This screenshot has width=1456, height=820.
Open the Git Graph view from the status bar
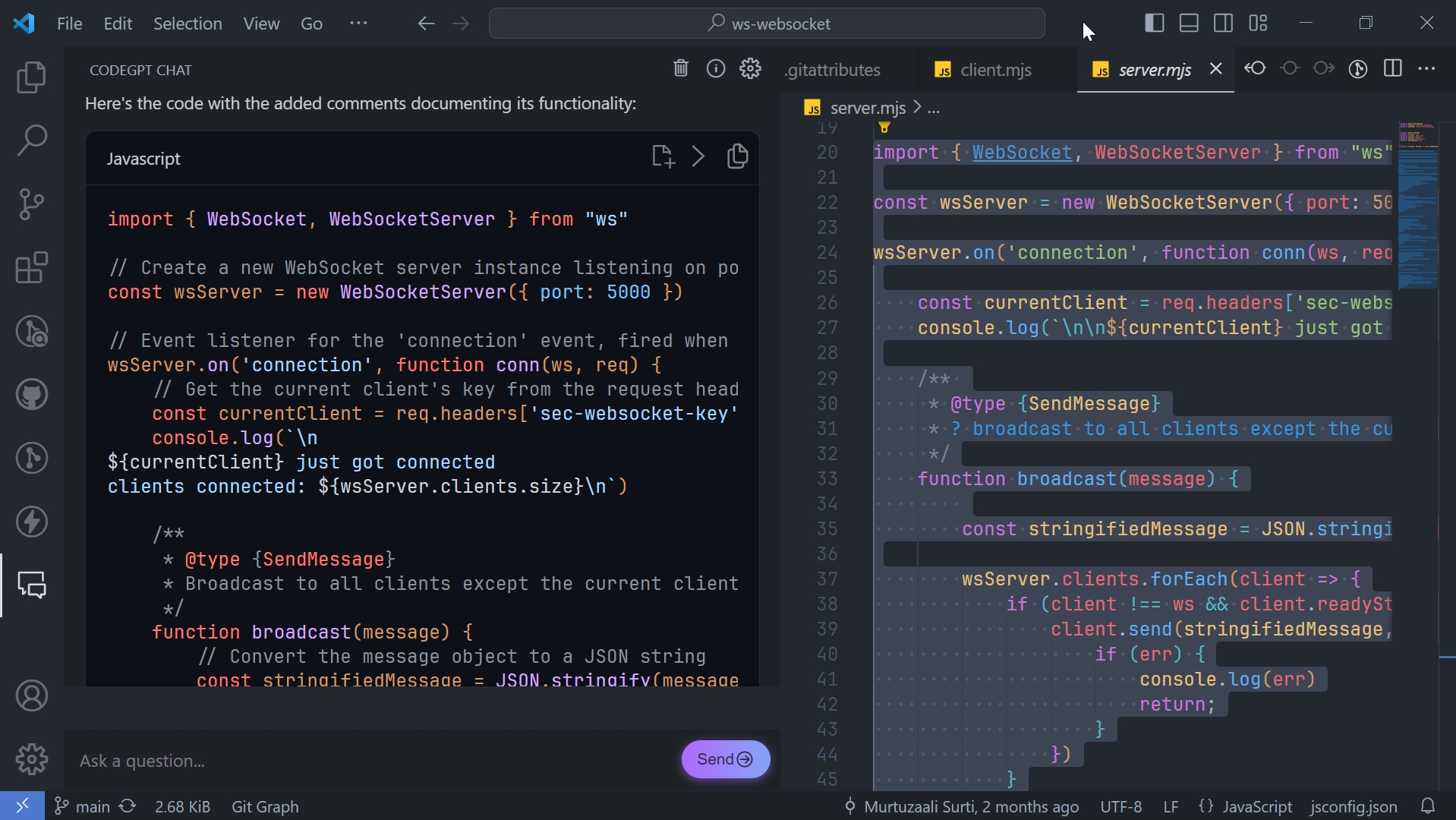click(265, 807)
